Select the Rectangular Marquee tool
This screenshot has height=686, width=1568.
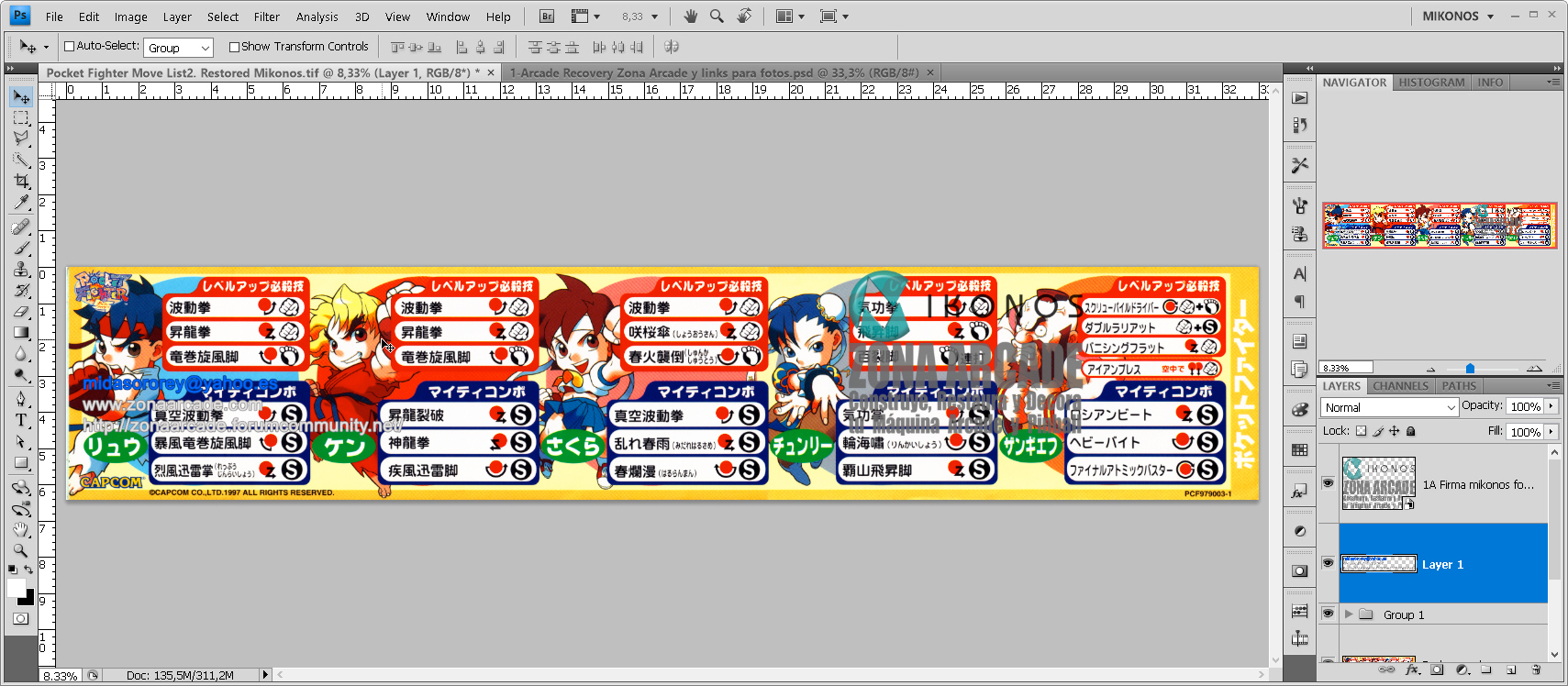[21, 118]
